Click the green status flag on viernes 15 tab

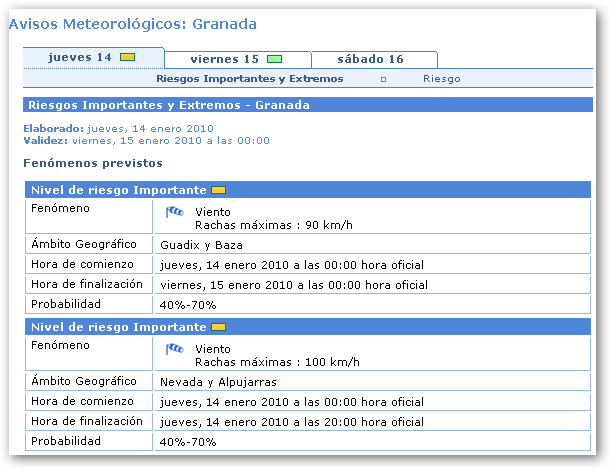click(x=275, y=59)
